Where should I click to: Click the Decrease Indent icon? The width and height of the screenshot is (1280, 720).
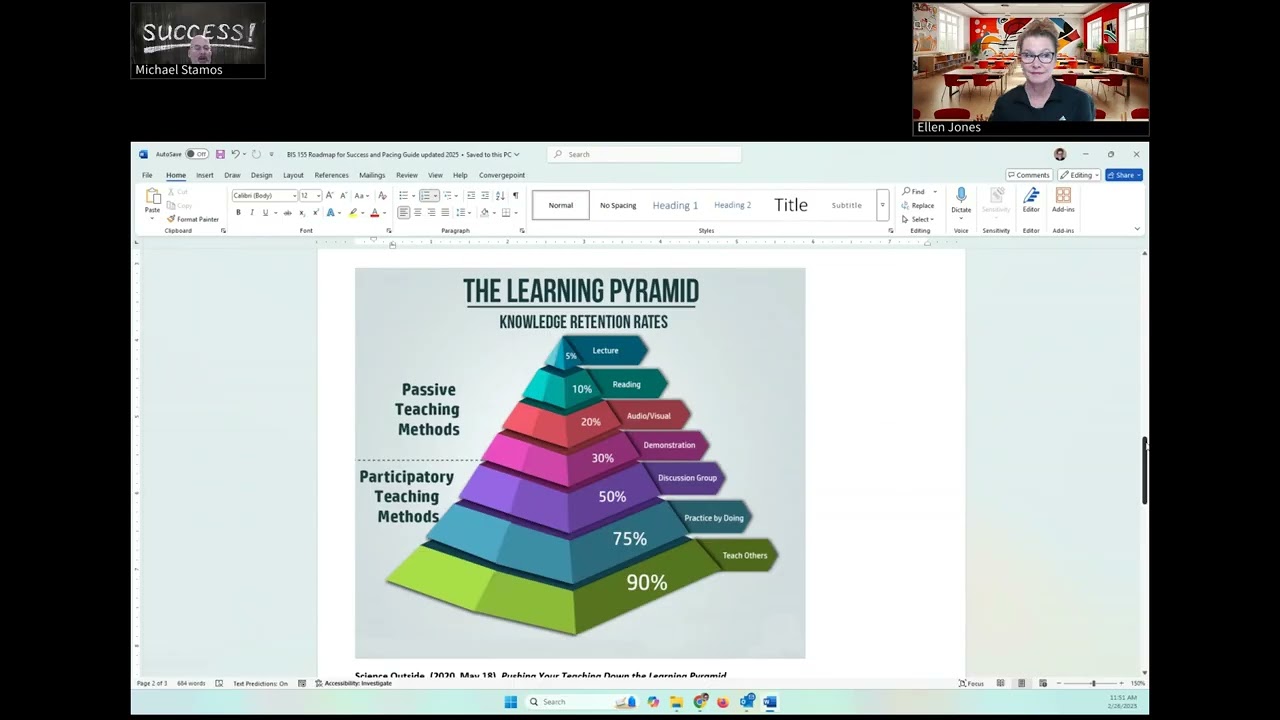pos(471,195)
